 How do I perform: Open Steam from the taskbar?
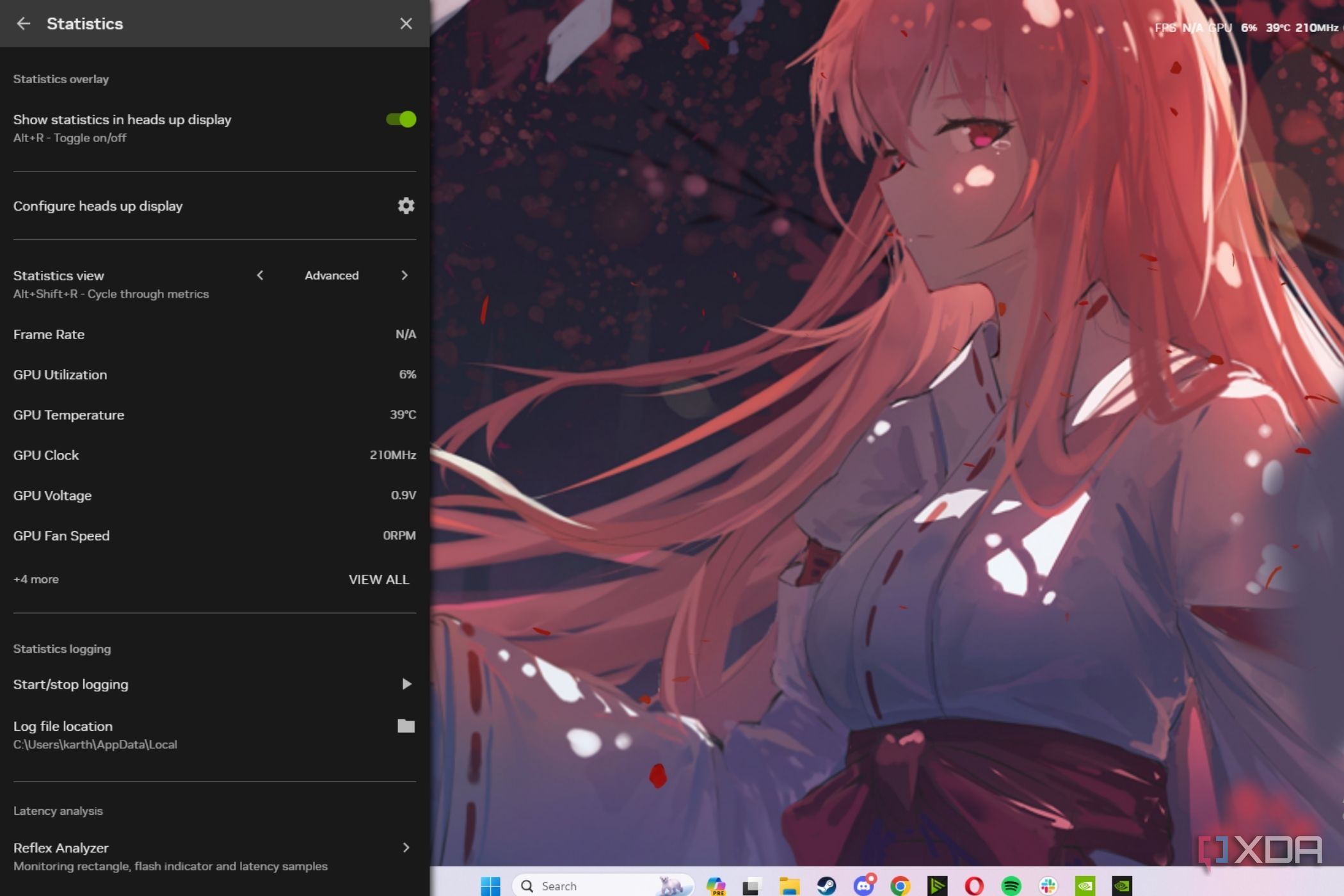point(826,886)
